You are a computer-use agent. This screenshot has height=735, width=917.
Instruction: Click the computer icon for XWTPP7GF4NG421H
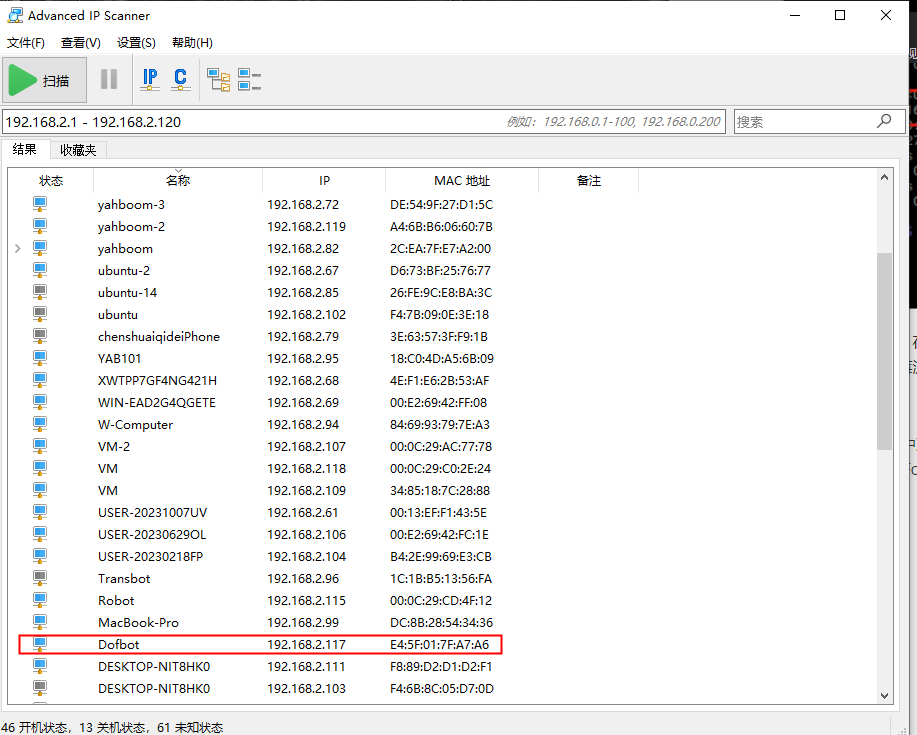pos(40,380)
